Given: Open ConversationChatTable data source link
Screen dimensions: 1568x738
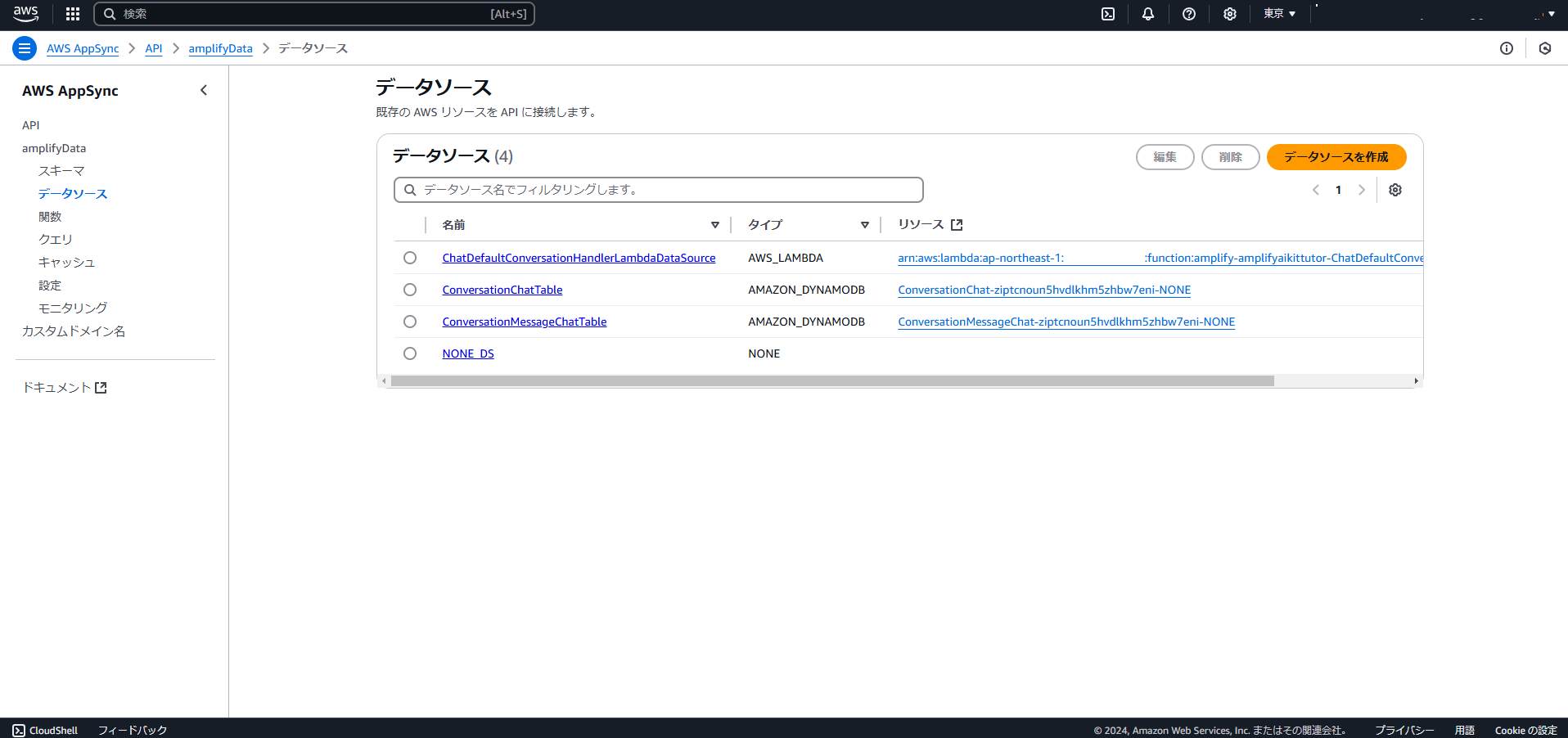Looking at the screenshot, I should [x=502, y=290].
